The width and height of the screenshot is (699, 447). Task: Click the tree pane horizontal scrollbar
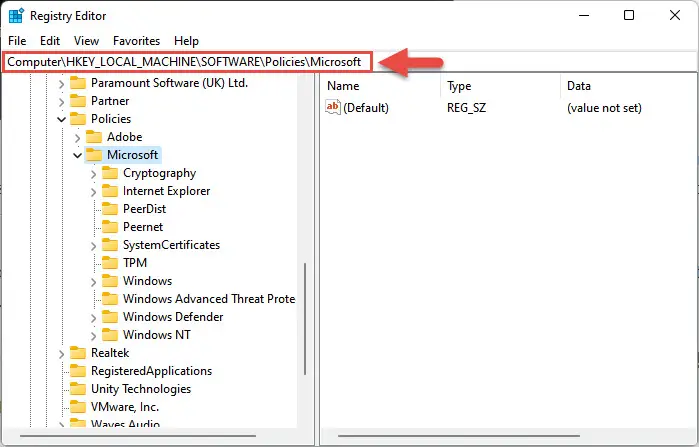click(x=138, y=435)
